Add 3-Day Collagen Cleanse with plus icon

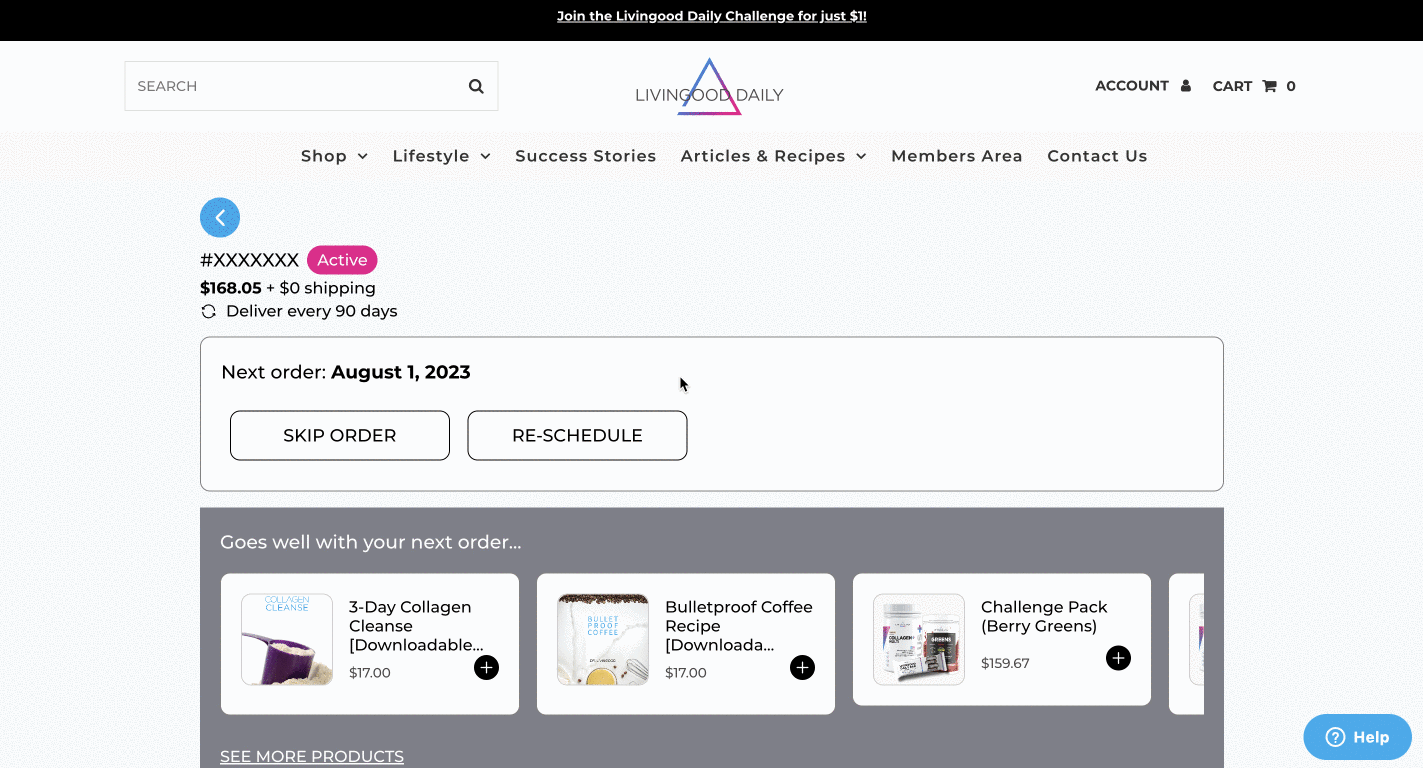(x=486, y=667)
